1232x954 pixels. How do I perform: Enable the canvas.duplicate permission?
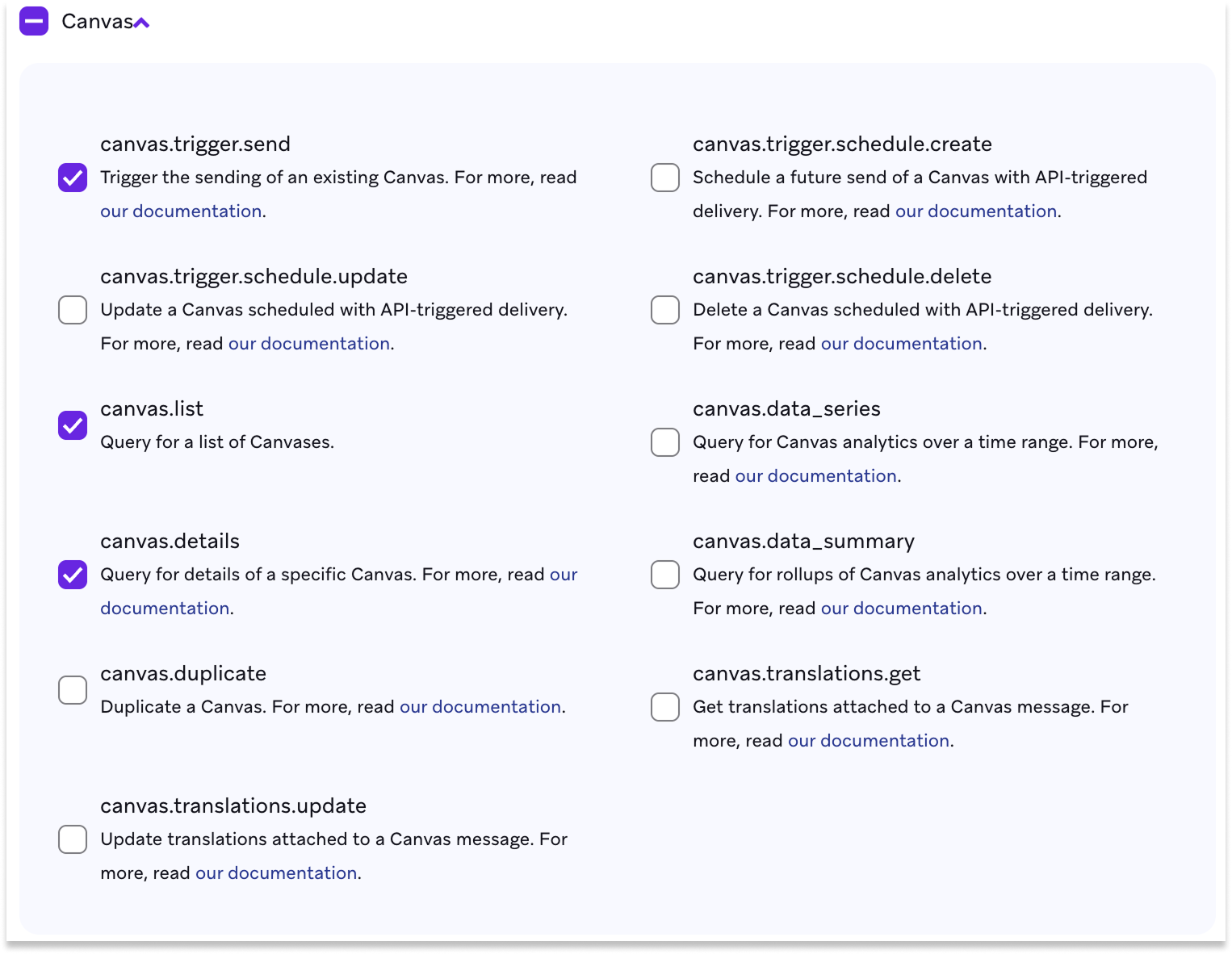point(72,690)
